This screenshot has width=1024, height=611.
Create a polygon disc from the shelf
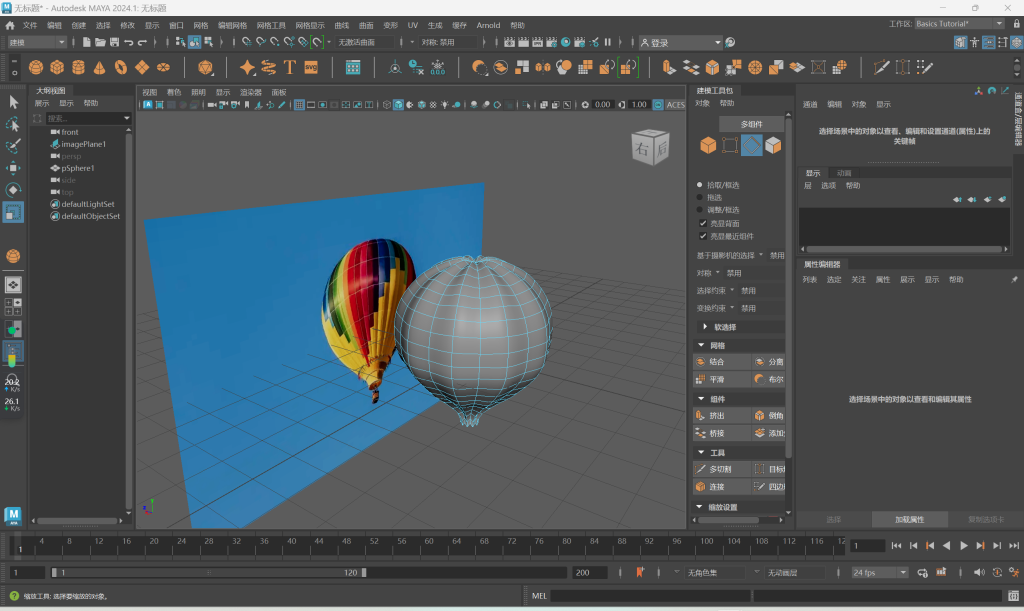tap(163, 67)
